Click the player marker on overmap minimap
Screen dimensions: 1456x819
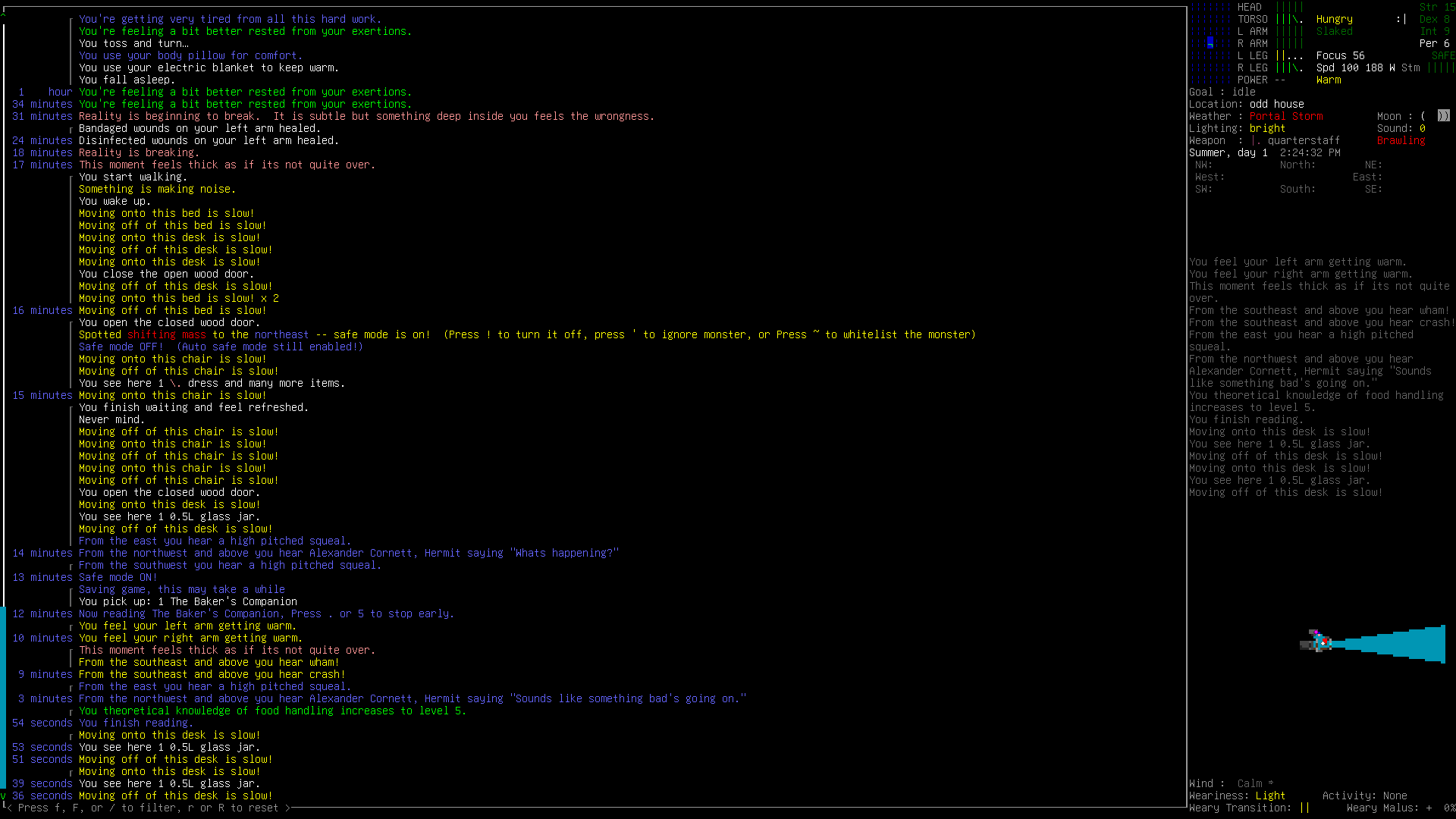pos(1210,42)
